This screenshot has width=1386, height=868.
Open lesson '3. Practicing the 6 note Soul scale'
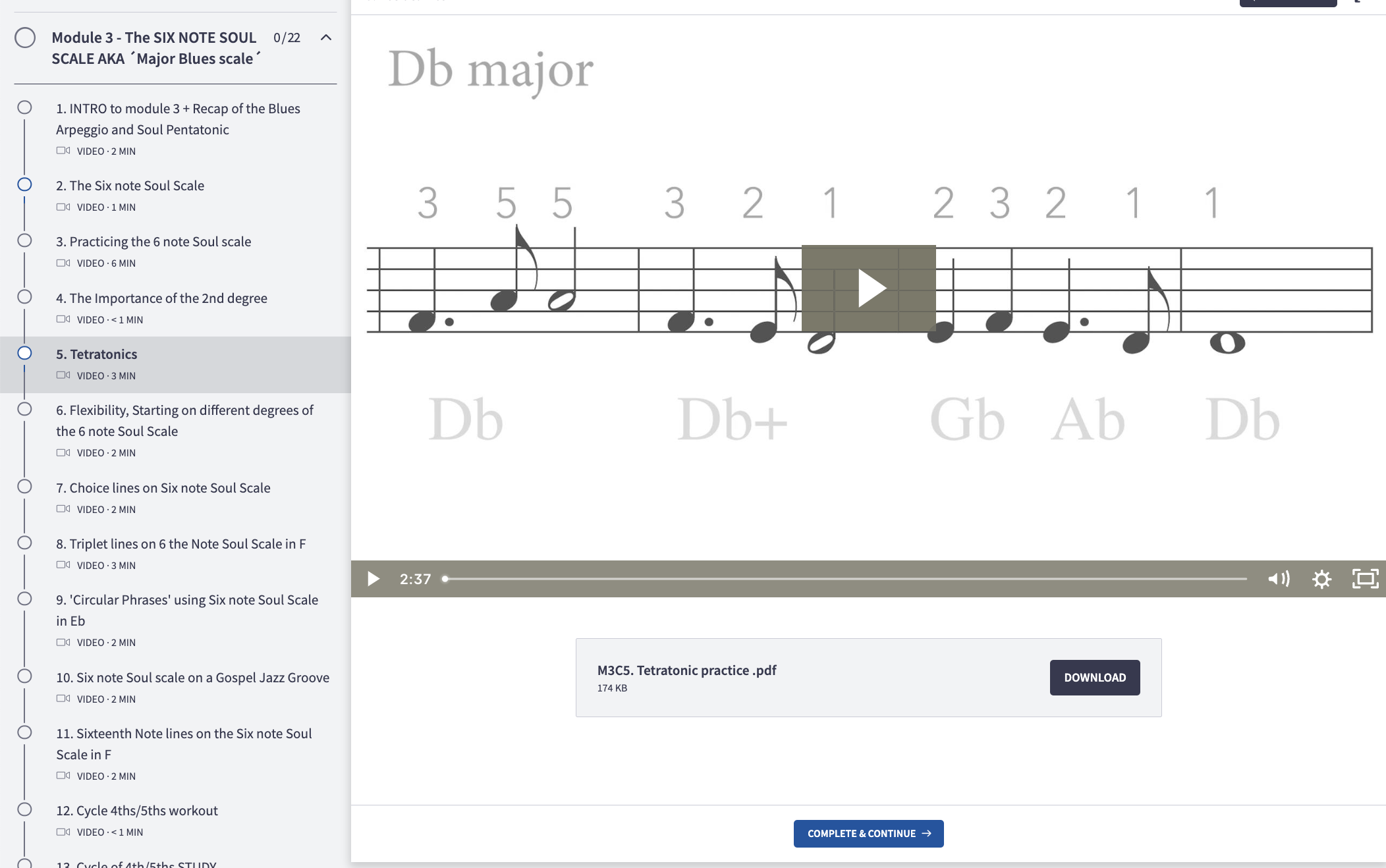(153, 241)
